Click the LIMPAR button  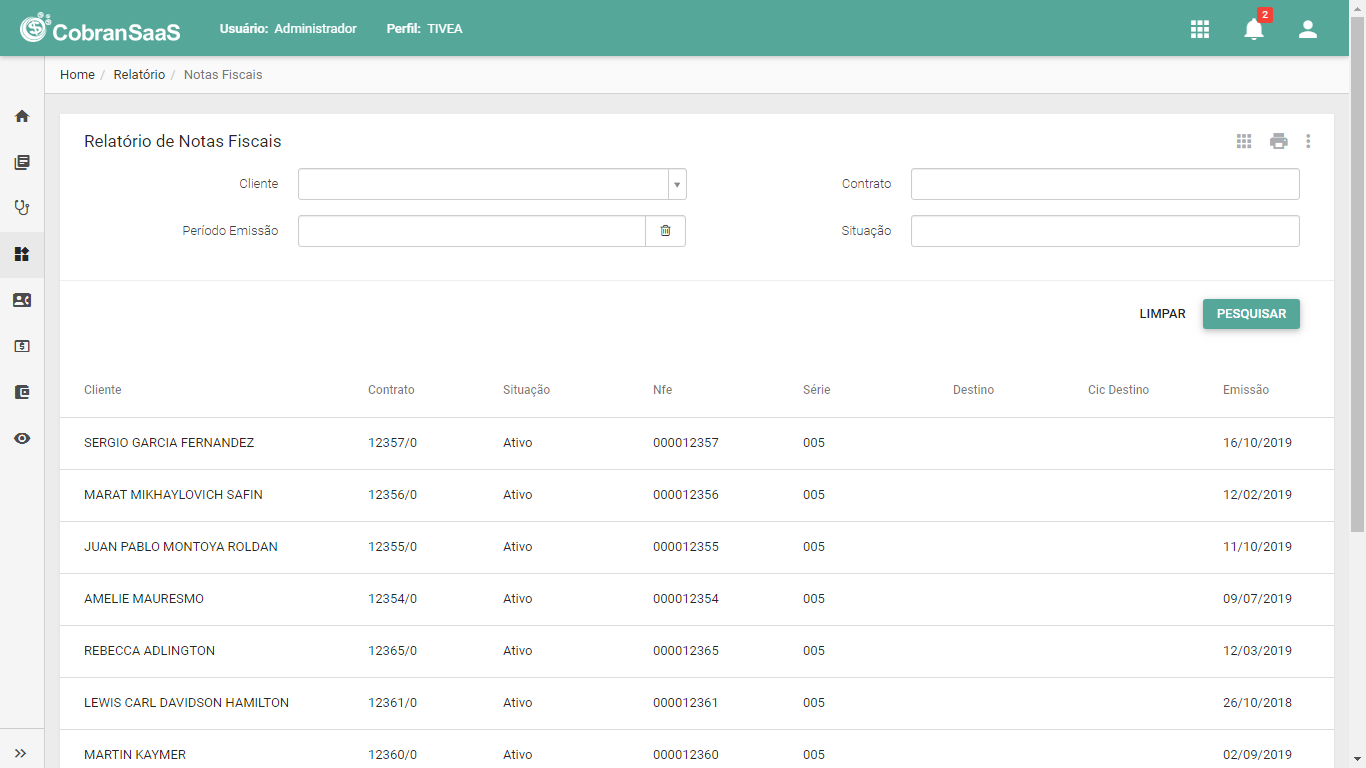1163,314
